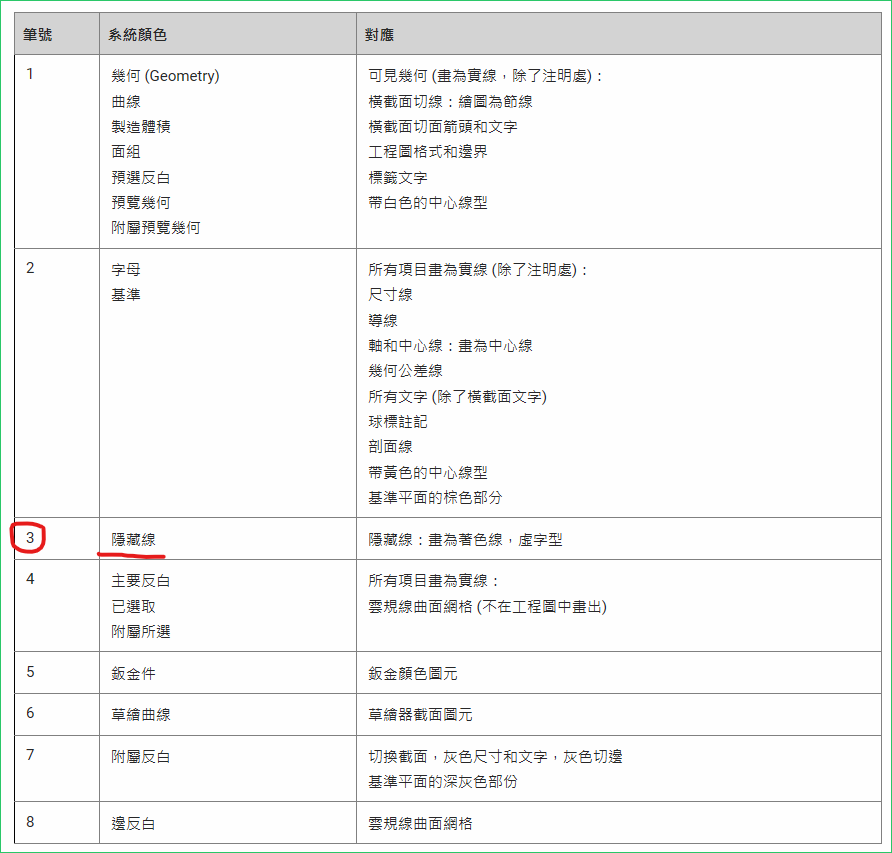
Task: Select the 鈑金顏色圖元 cell text
Action: tap(413, 674)
